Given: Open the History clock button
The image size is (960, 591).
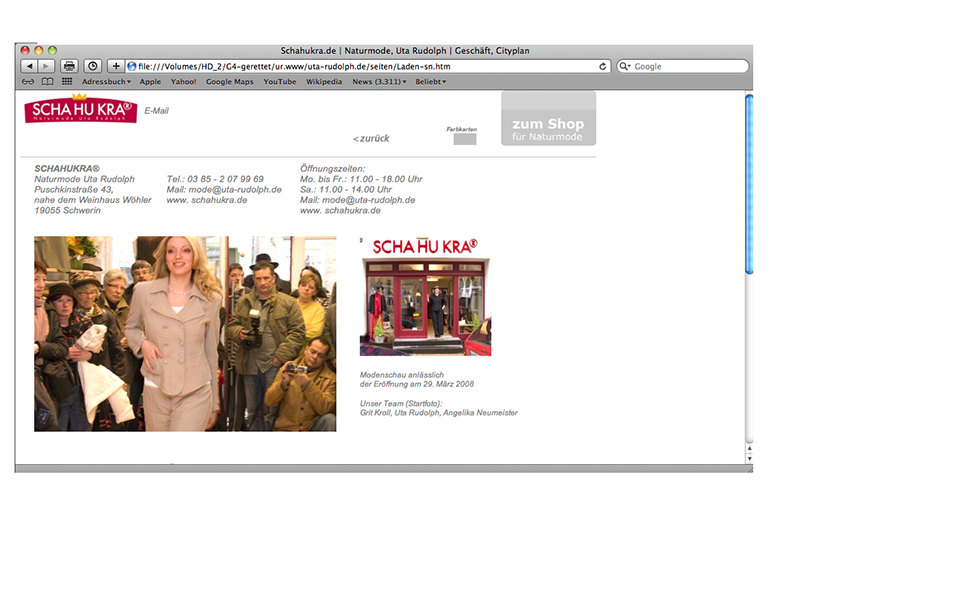Looking at the screenshot, I should coord(92,66).
